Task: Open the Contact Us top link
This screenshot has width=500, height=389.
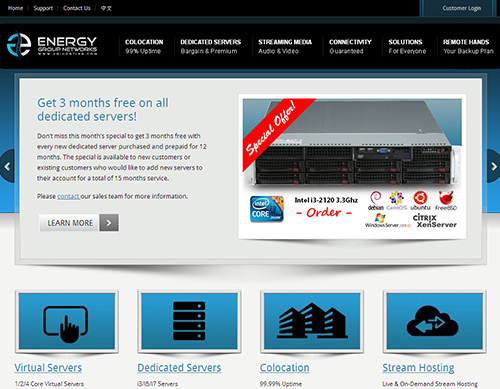Action: (77, 8)
